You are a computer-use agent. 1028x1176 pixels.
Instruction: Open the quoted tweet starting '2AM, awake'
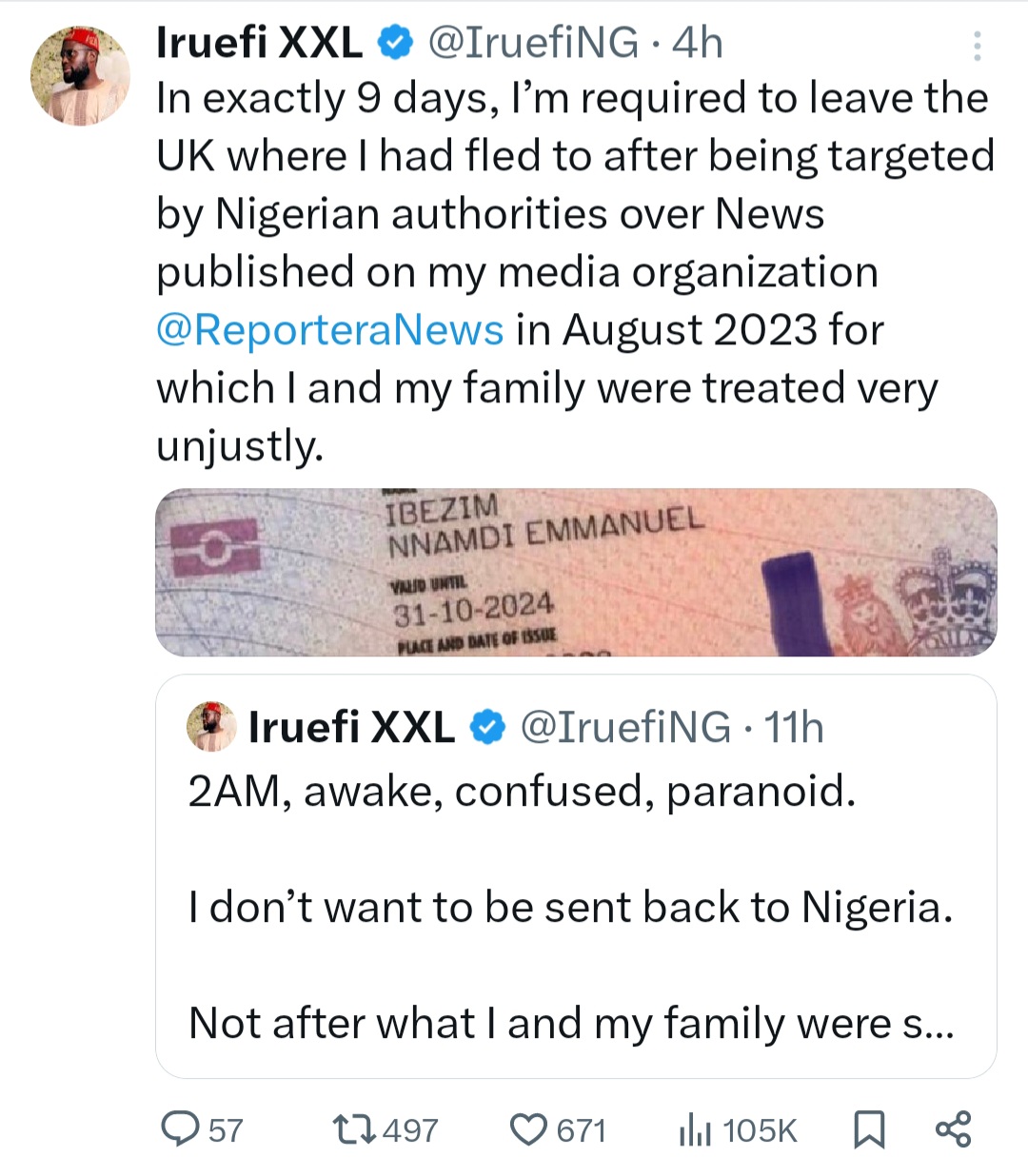click(576, 904)
